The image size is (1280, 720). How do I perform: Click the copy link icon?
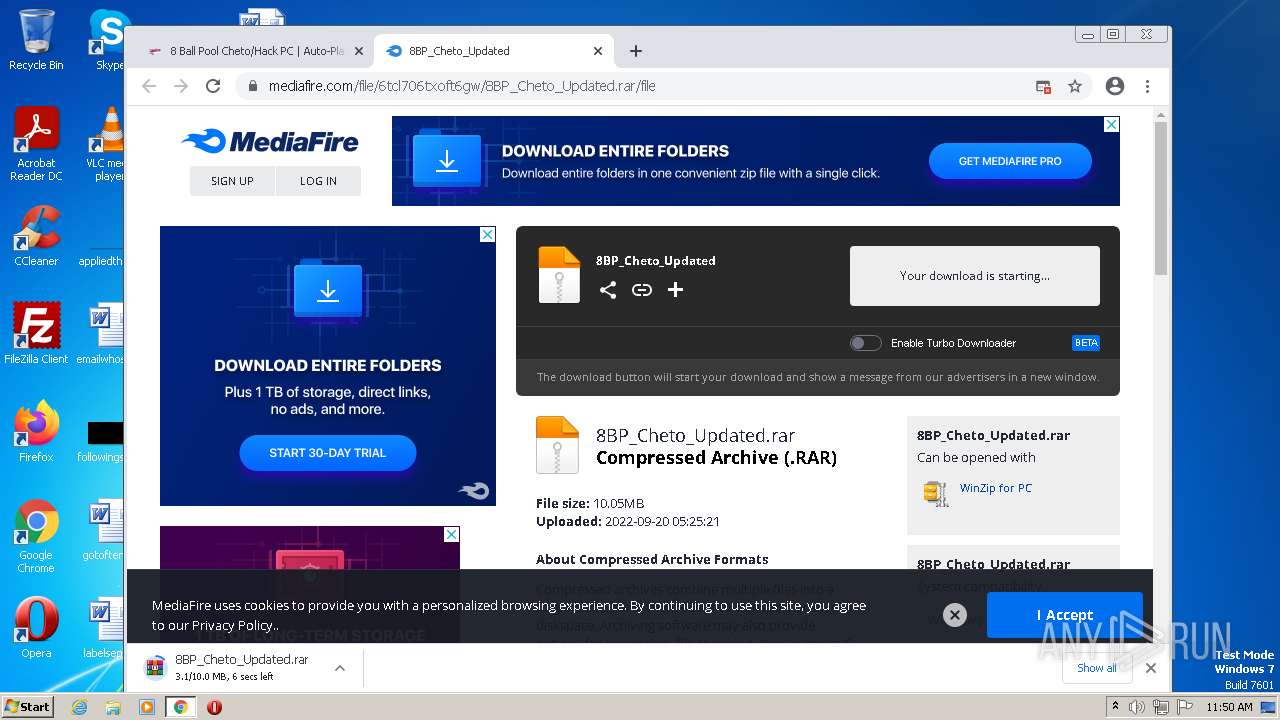642,290
